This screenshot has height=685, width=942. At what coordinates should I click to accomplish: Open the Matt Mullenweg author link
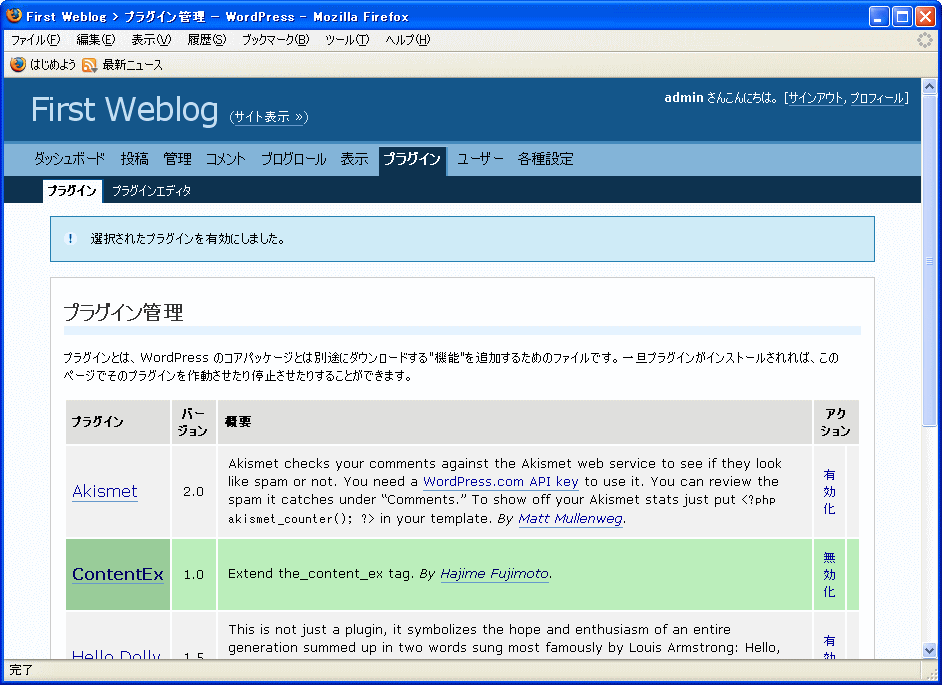click(x=570, y=519)
